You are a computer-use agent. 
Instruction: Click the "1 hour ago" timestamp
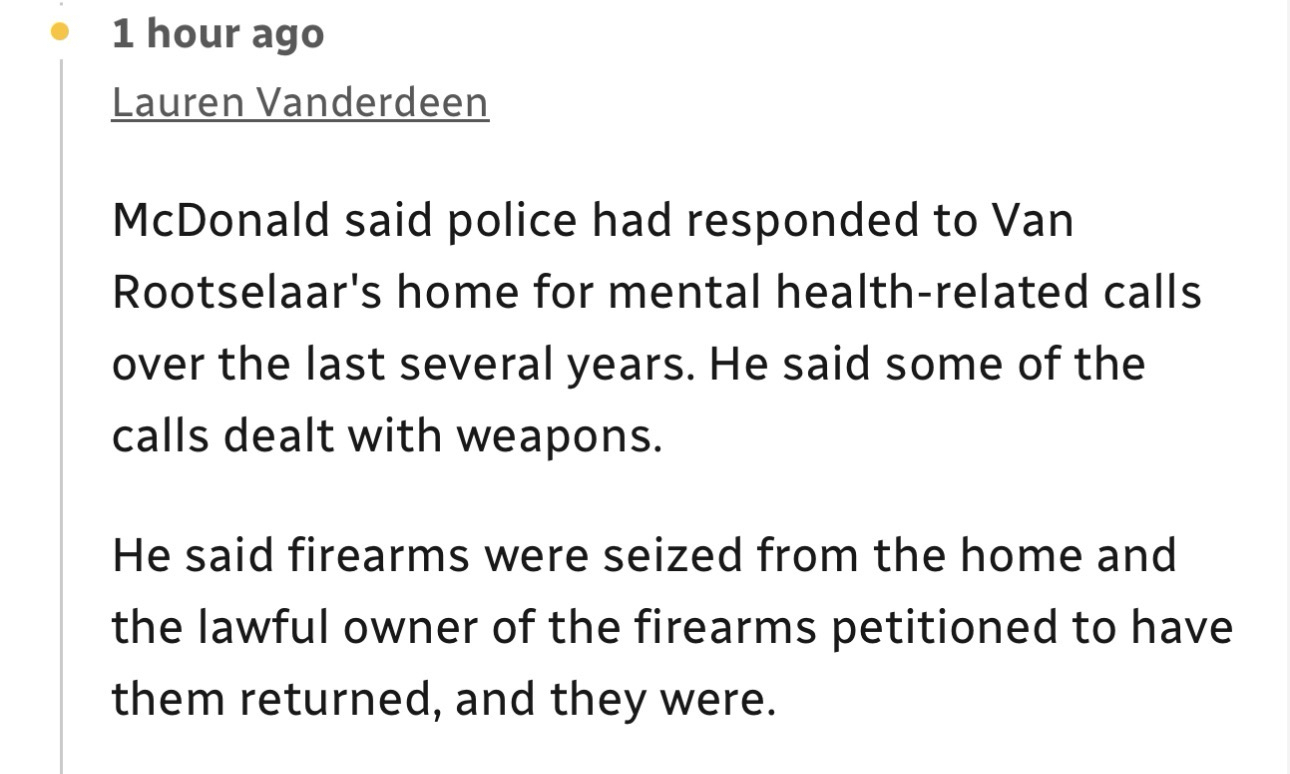click(218, 34)
